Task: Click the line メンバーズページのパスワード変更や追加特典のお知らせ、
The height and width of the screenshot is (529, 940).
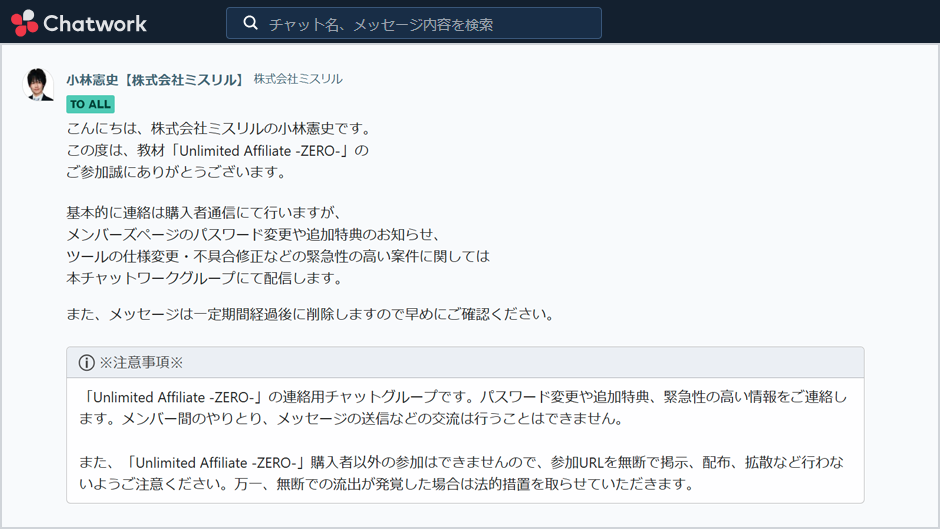Action: [255, 235]
